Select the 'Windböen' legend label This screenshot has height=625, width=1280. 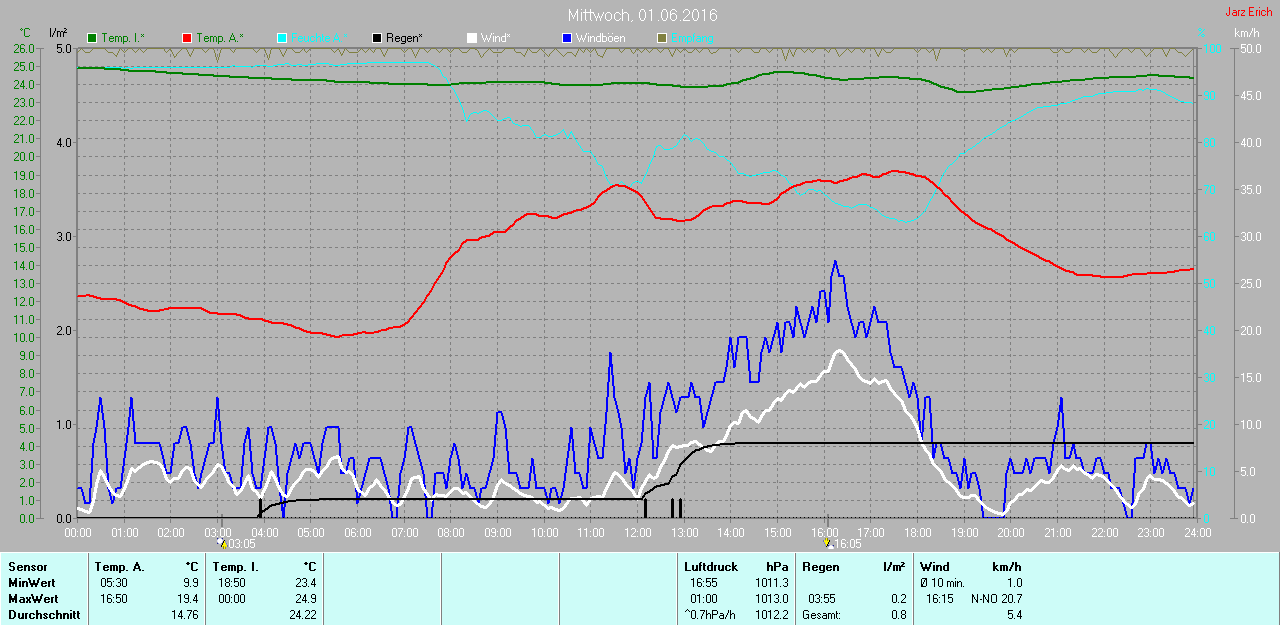click(601, 38)
